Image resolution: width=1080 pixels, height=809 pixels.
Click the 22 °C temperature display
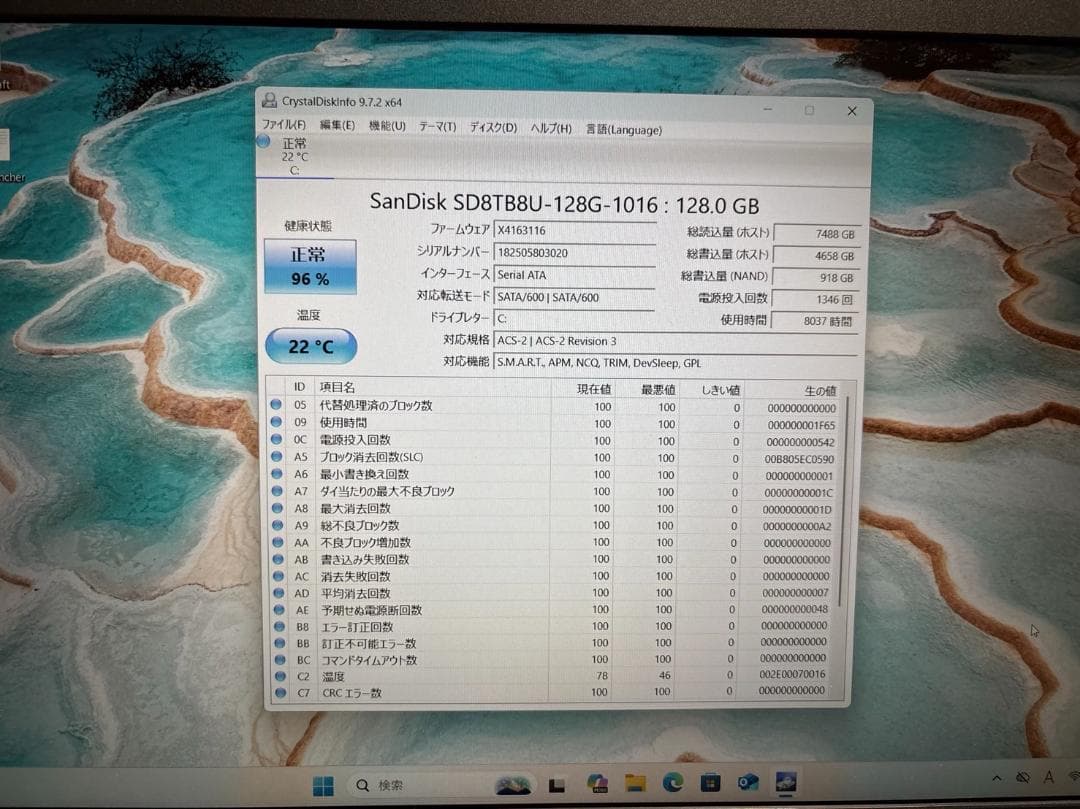(310, 345)
